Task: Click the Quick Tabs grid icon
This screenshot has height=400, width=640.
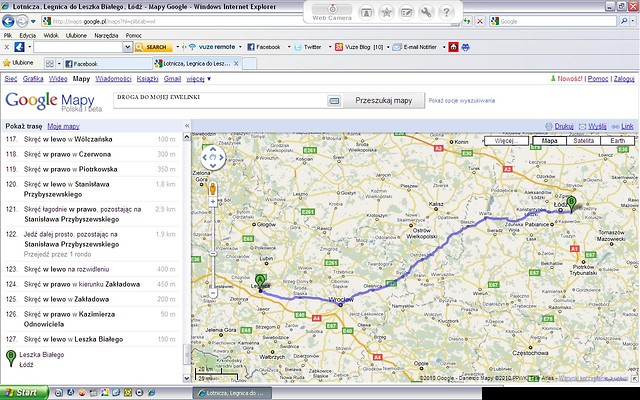Action: [x=50, y=64]
